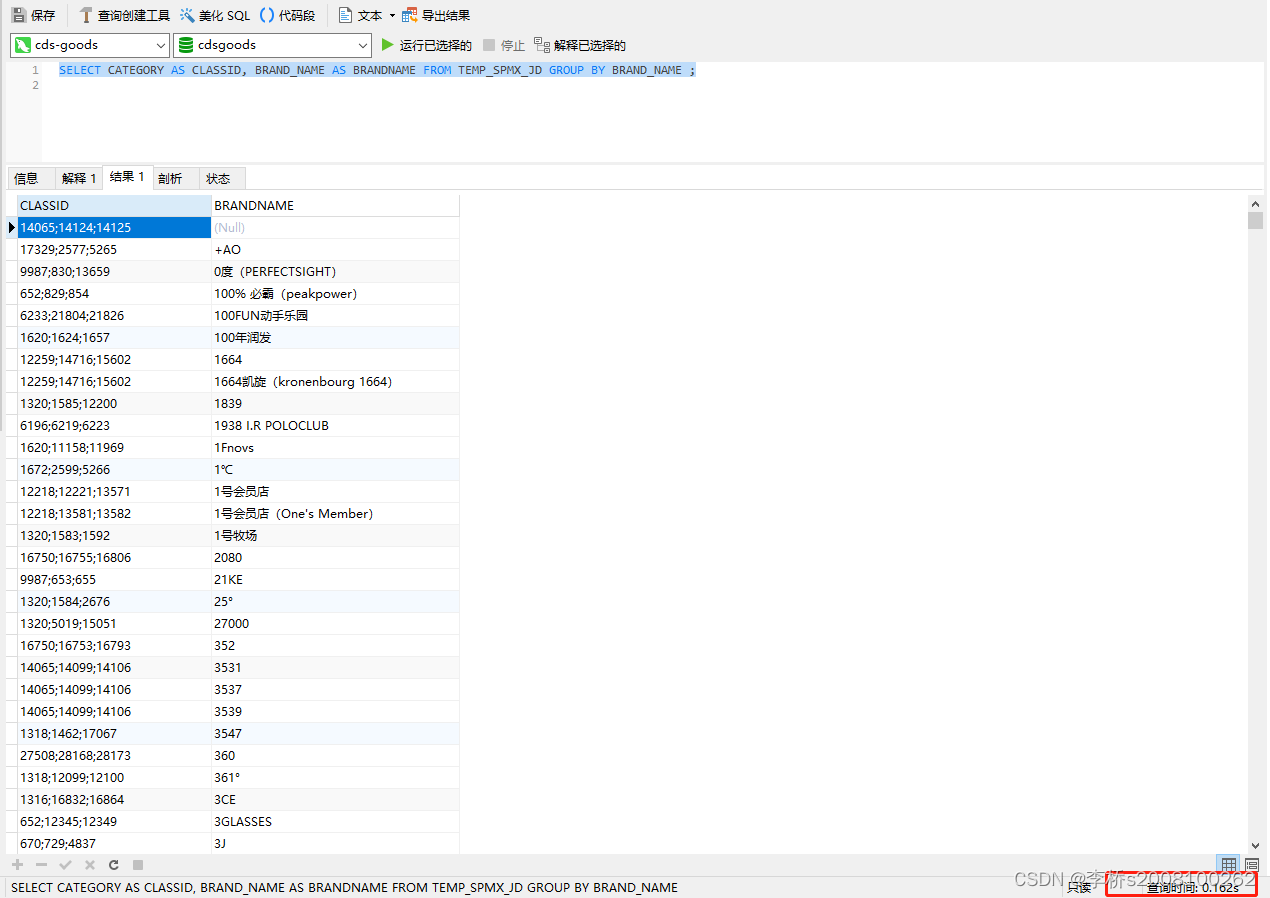Click the status bar SQL statement text
The width and height of the screenshot is (1270, 898).
(344, 887)
